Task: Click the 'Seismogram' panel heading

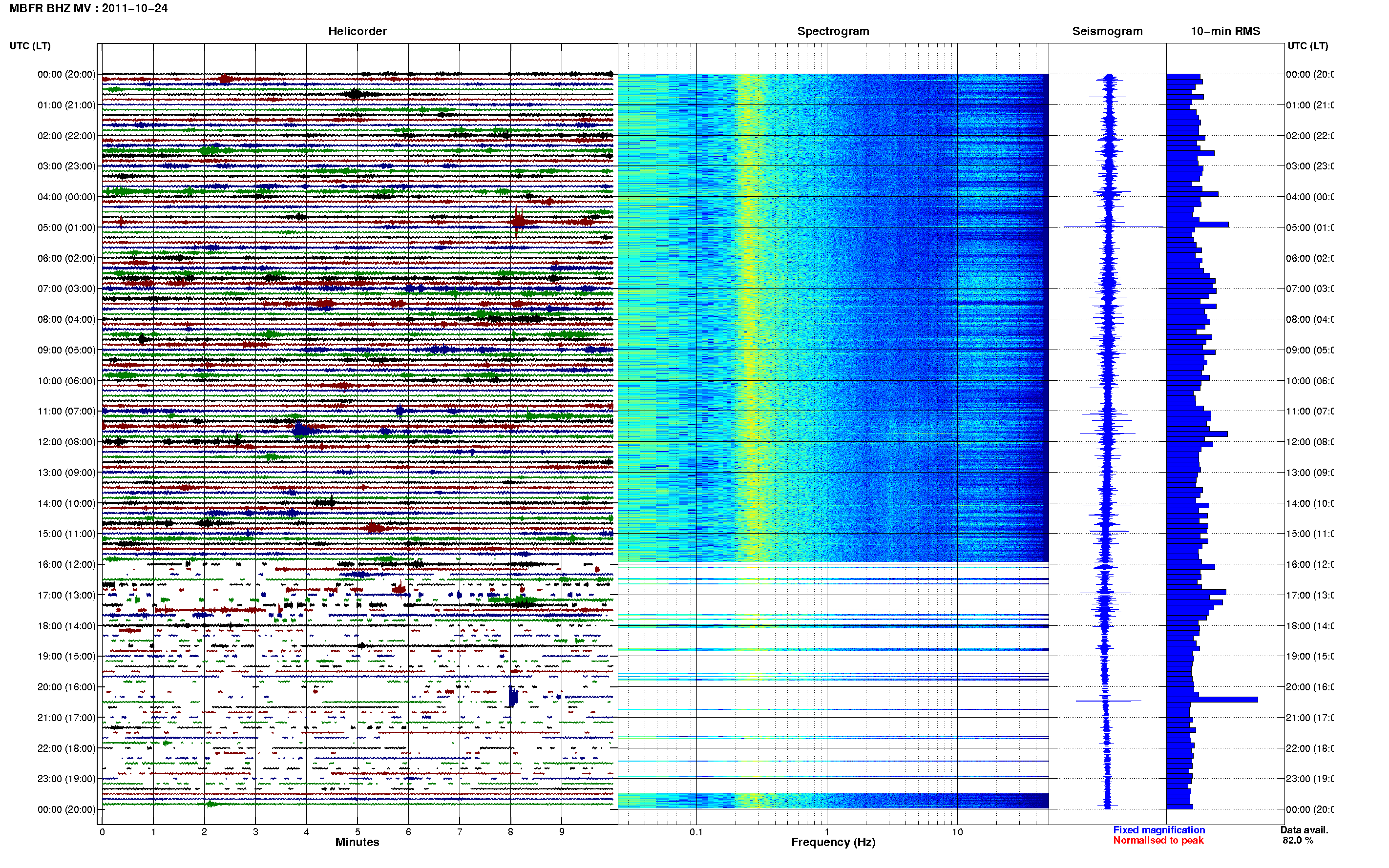Action: [x=1107, y=32]
